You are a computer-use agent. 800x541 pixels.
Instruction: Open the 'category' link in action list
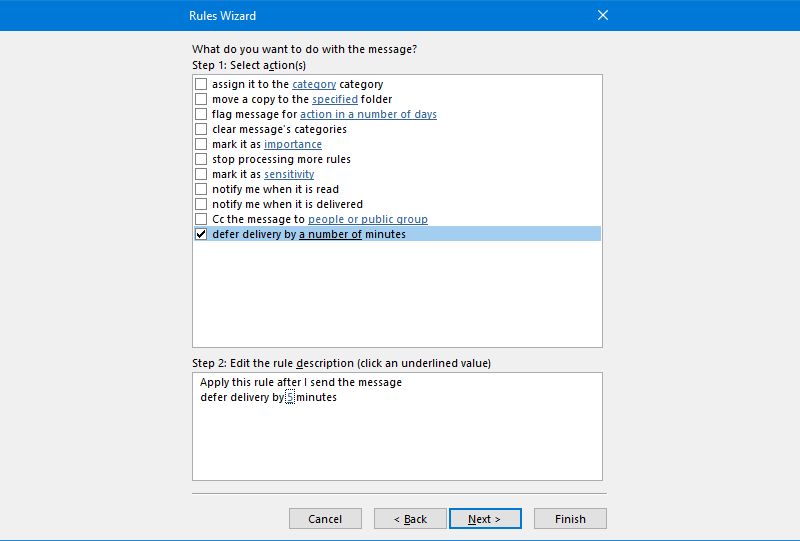pos(313,85)
